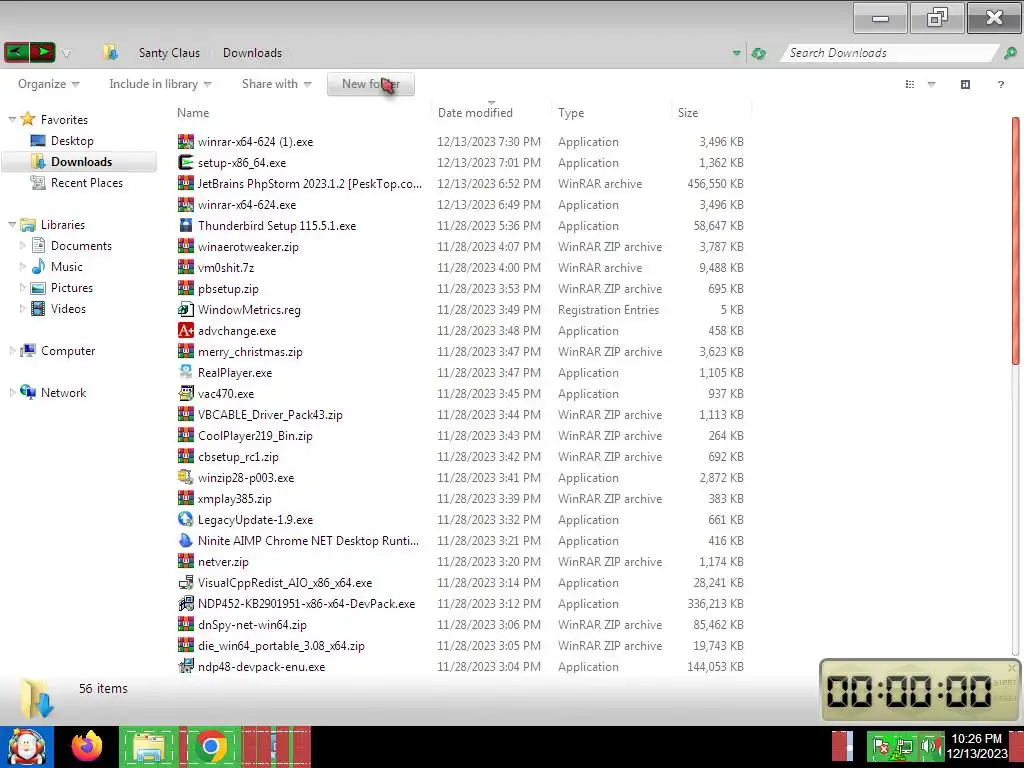The width and height of the screenshot is (1024, 768).
Task: Go back with the green Back arrow
Action: 16,52
